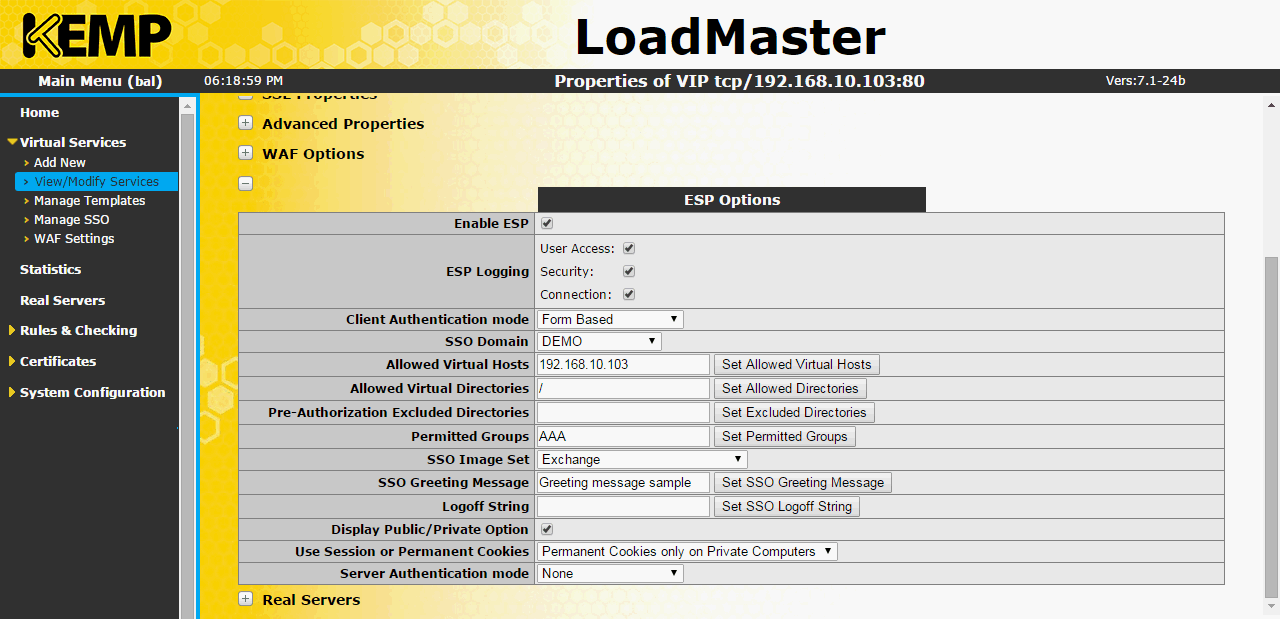1280x619 pixels.
Task: Select Manage SSO menu item
Action: point(71,220)
